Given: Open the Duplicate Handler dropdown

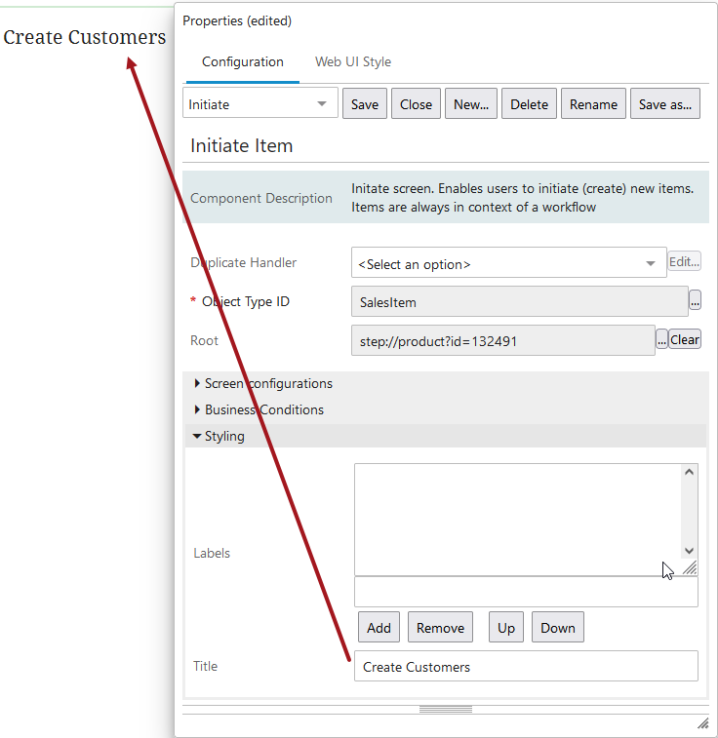Looking at the screenshot, I should tap(509, 263).
